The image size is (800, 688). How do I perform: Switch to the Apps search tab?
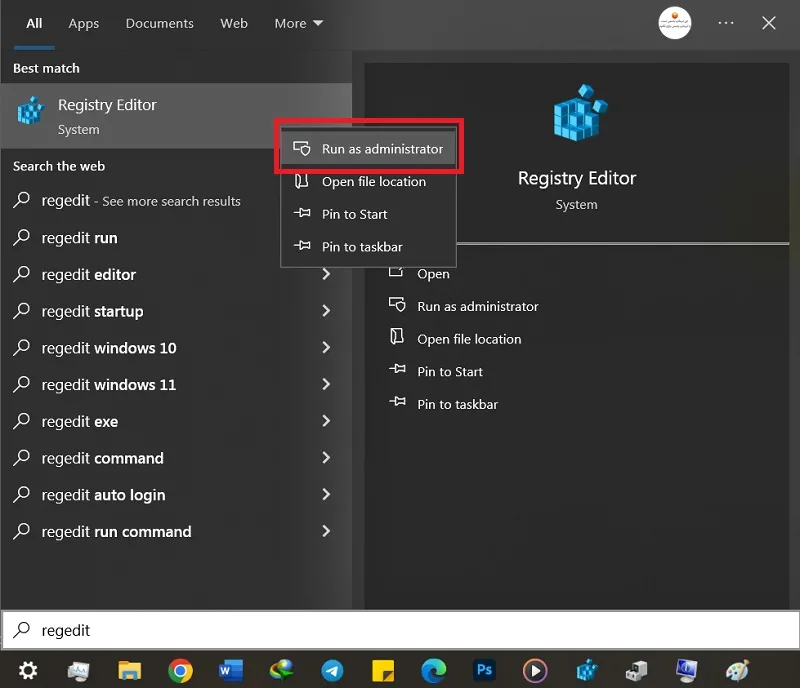click(x=84, y=23)
